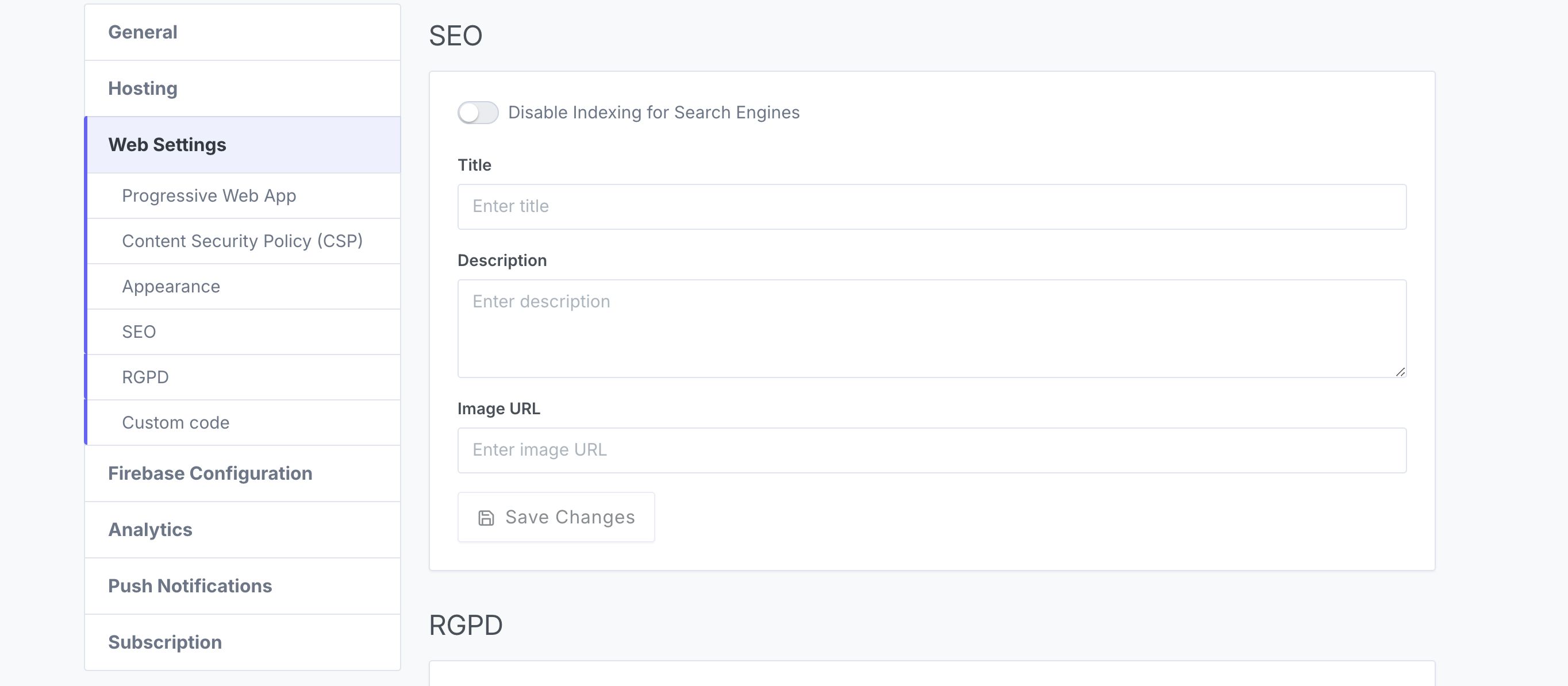1568x686 pixels.
Task: Open the Subscription section
Action: coord(165,642)
